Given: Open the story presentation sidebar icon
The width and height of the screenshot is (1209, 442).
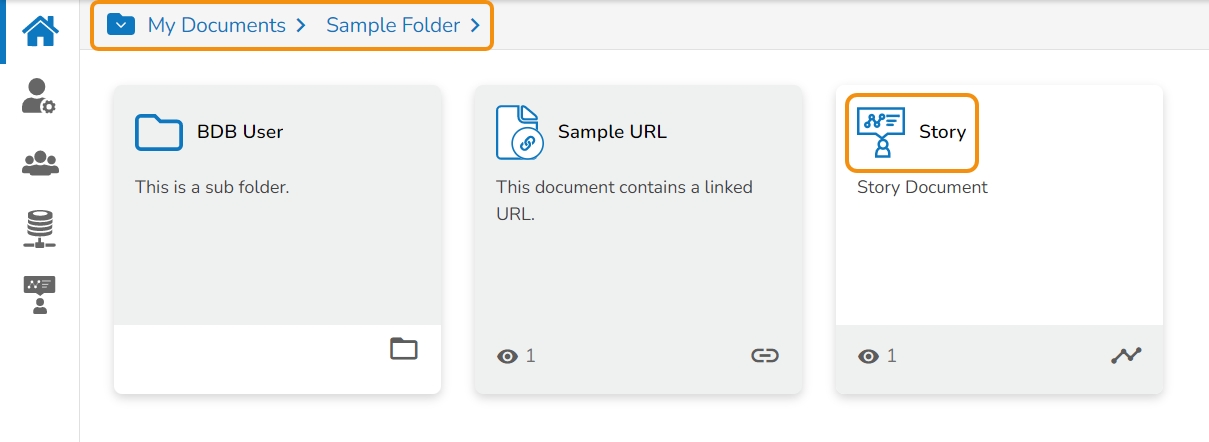Looking at the screenshot, I should [x=40, y=295].
